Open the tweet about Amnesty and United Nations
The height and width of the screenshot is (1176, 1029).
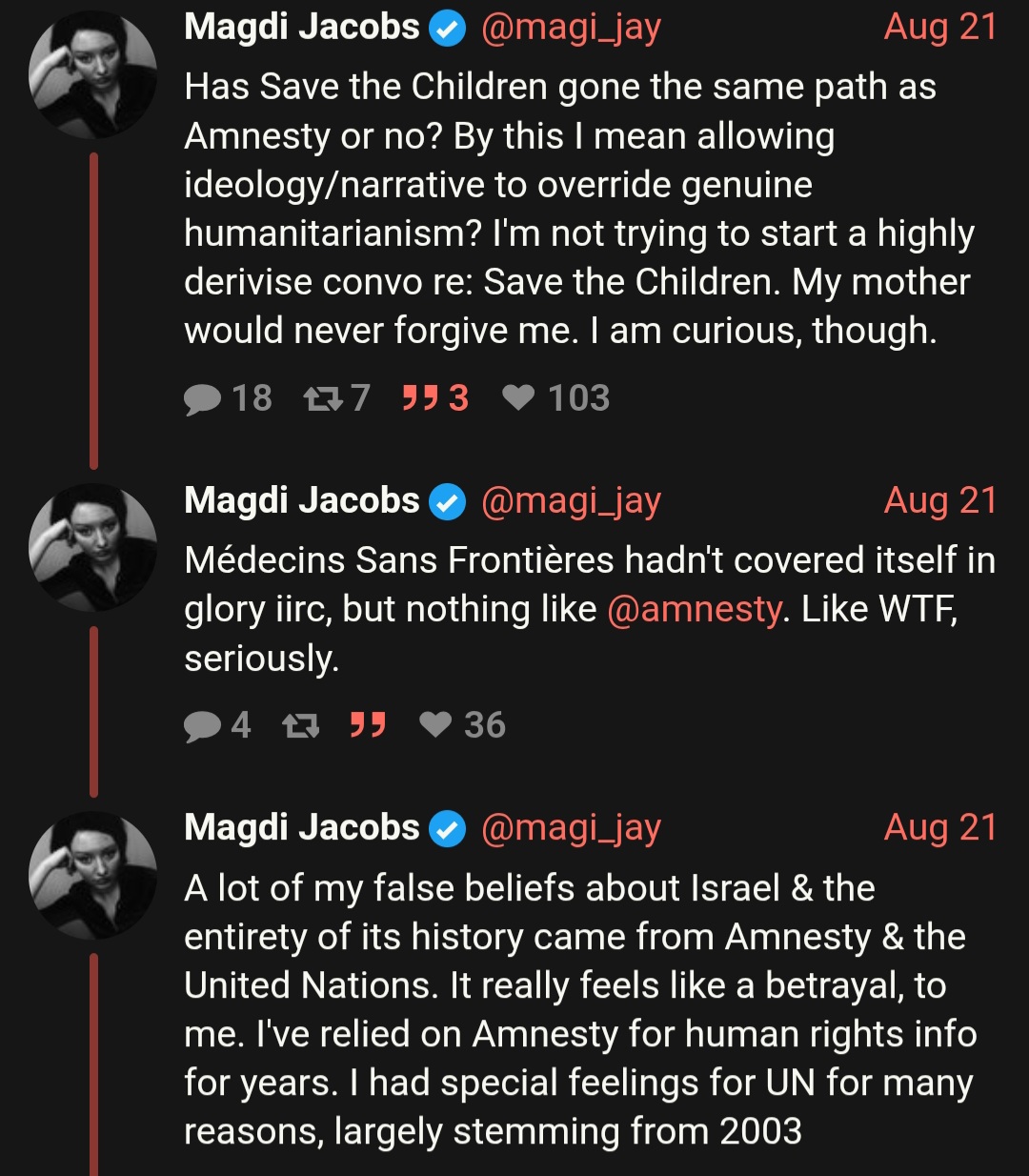(x=577, y=1009)
